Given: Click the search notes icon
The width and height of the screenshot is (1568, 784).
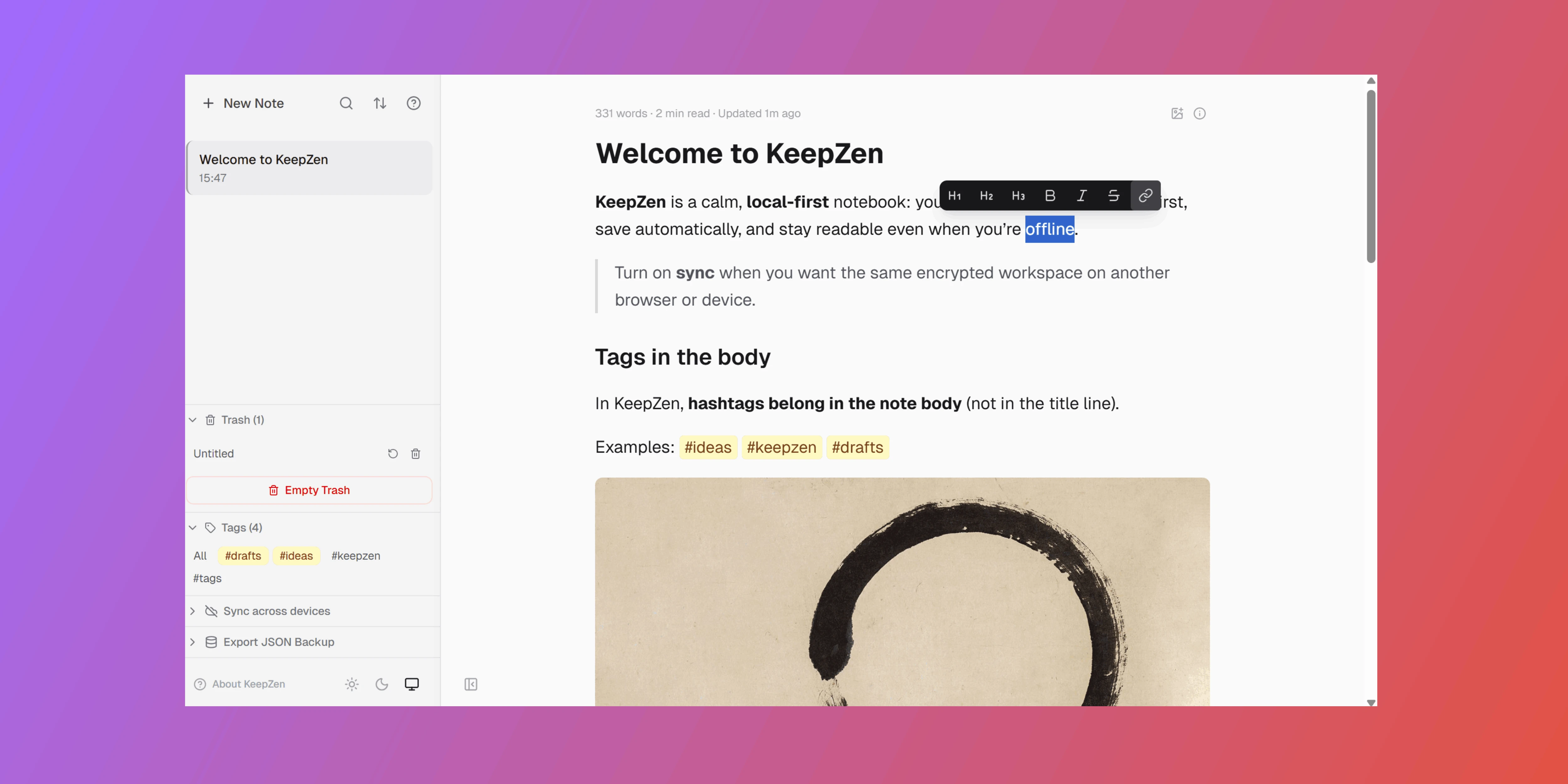Looking at the screenshot, I should [346, 103].
